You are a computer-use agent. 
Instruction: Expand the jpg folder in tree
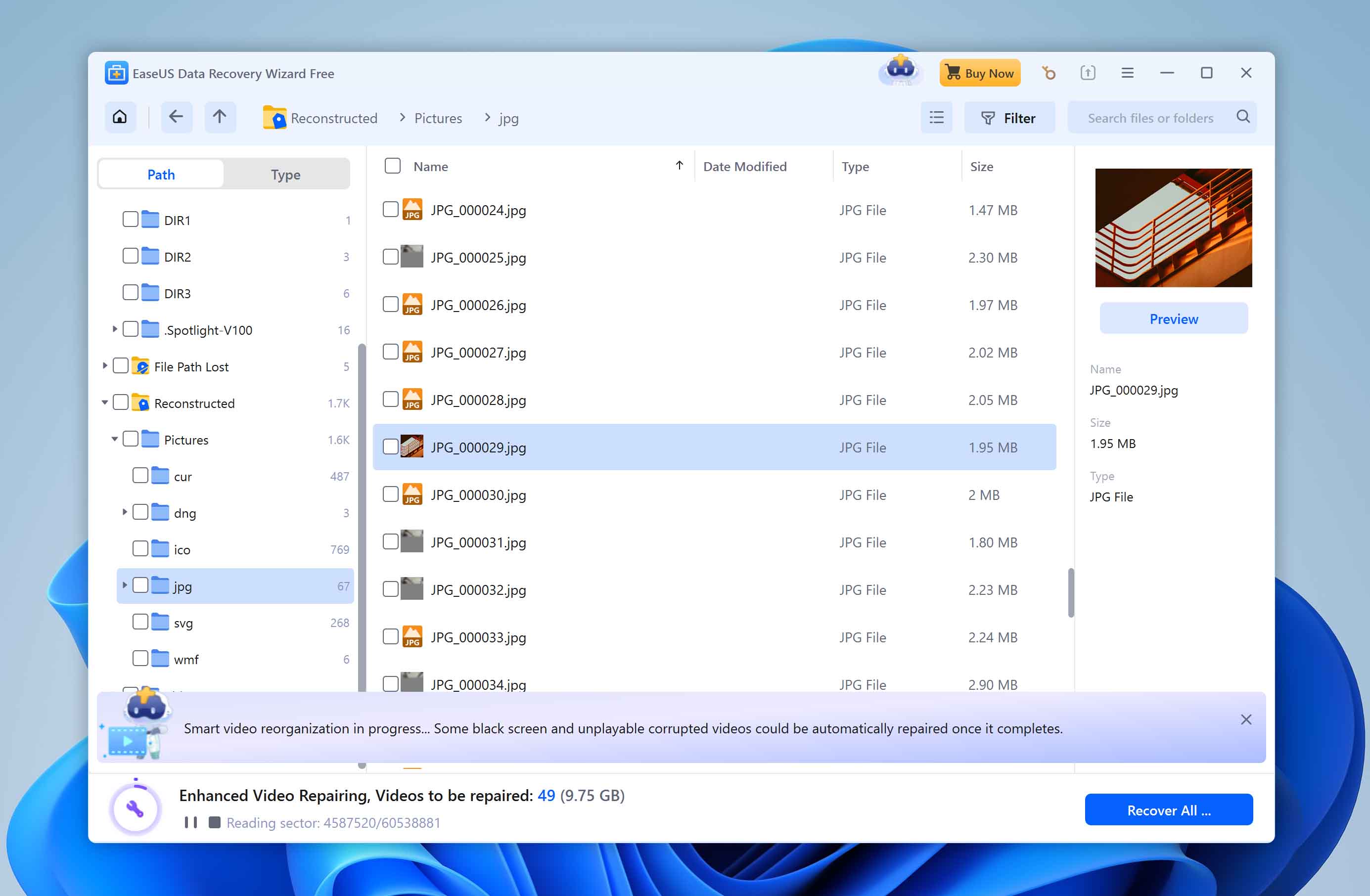[124, 585]
